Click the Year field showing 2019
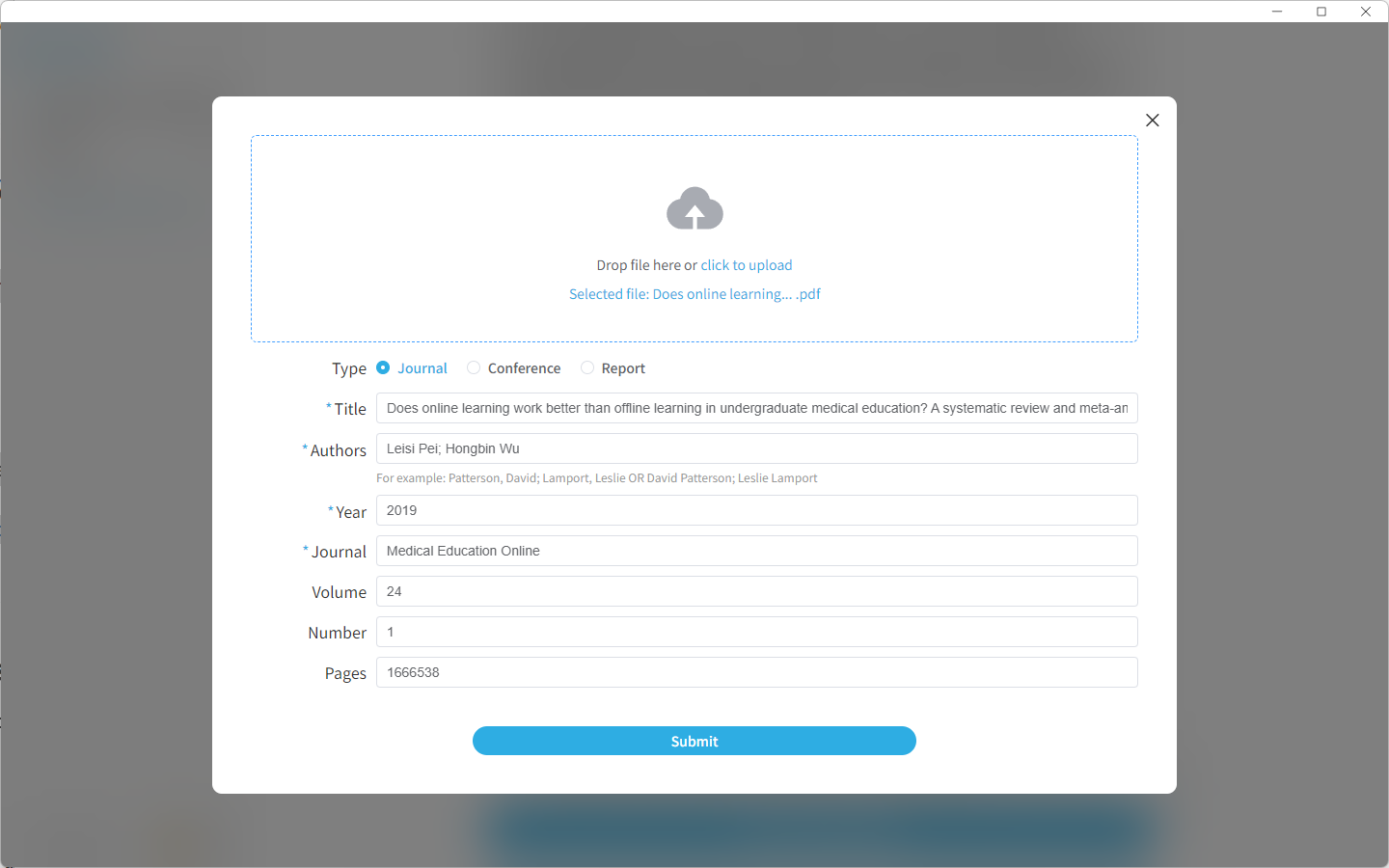This screenshot has height=868, width=1389. [757, 510]
